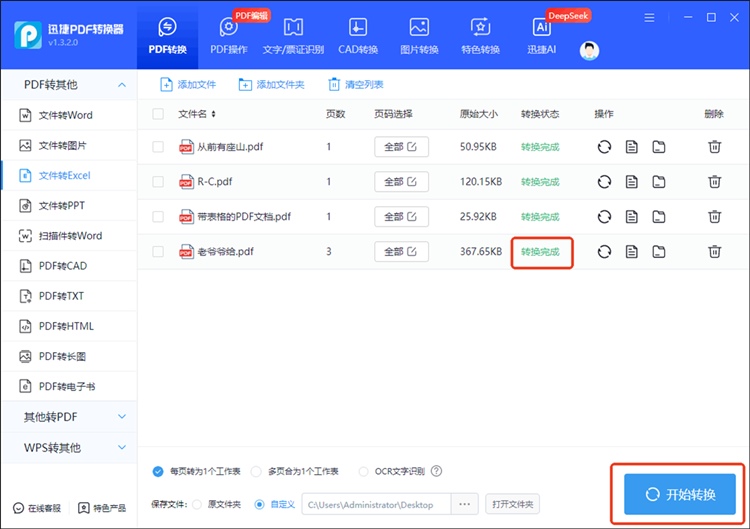Open the output folder icon for R-C.pdf

(659, 182)
